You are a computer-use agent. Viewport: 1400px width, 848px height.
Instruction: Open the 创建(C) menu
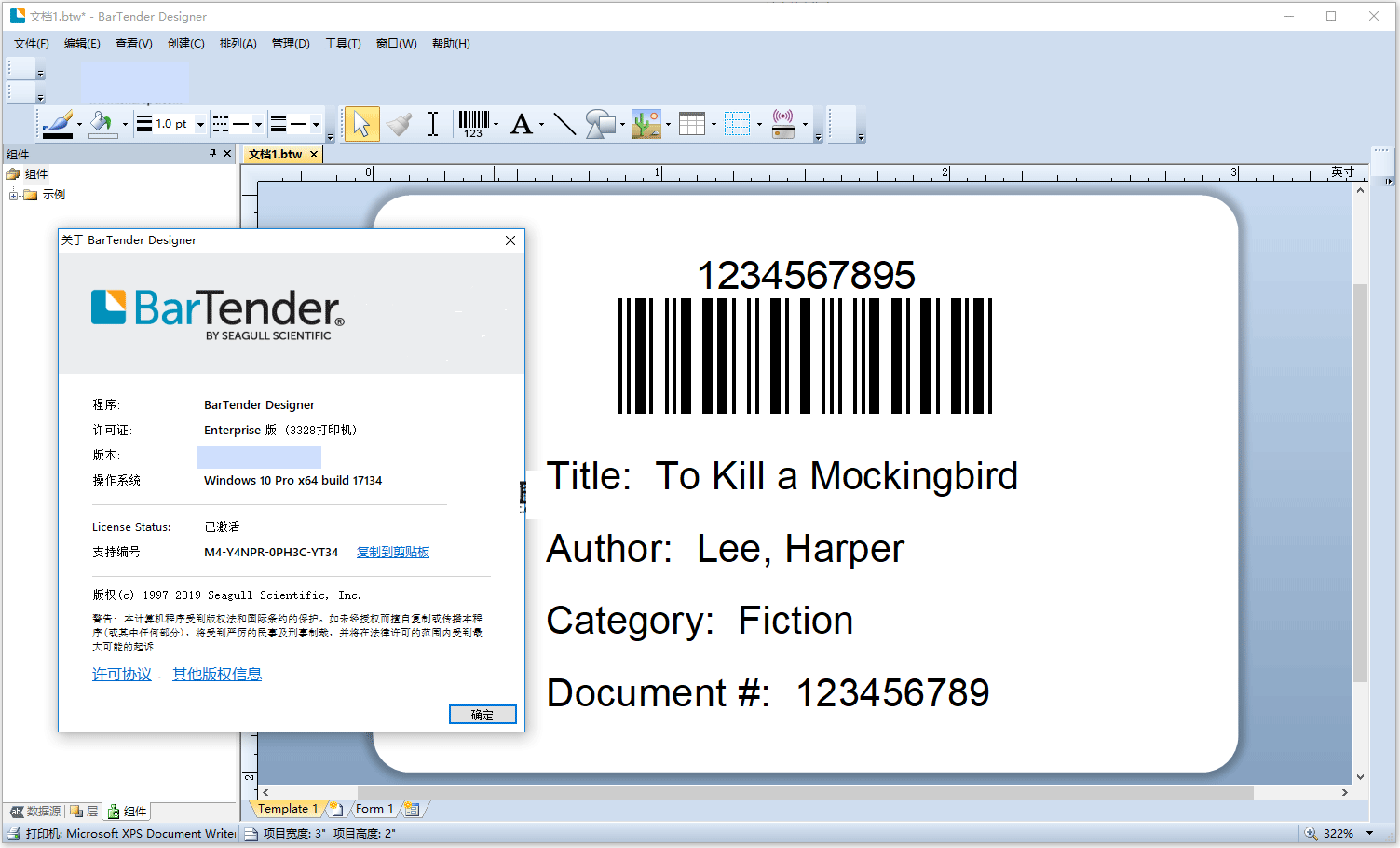185,44
